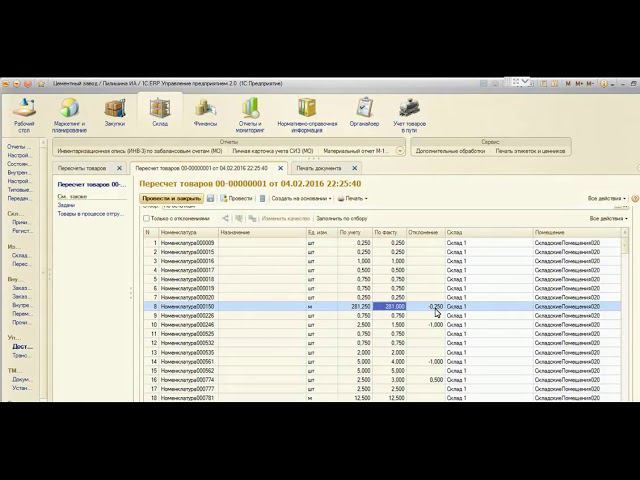Click Транс... item in left sidebar
640x480 pixels.
(x=21, y=356)
